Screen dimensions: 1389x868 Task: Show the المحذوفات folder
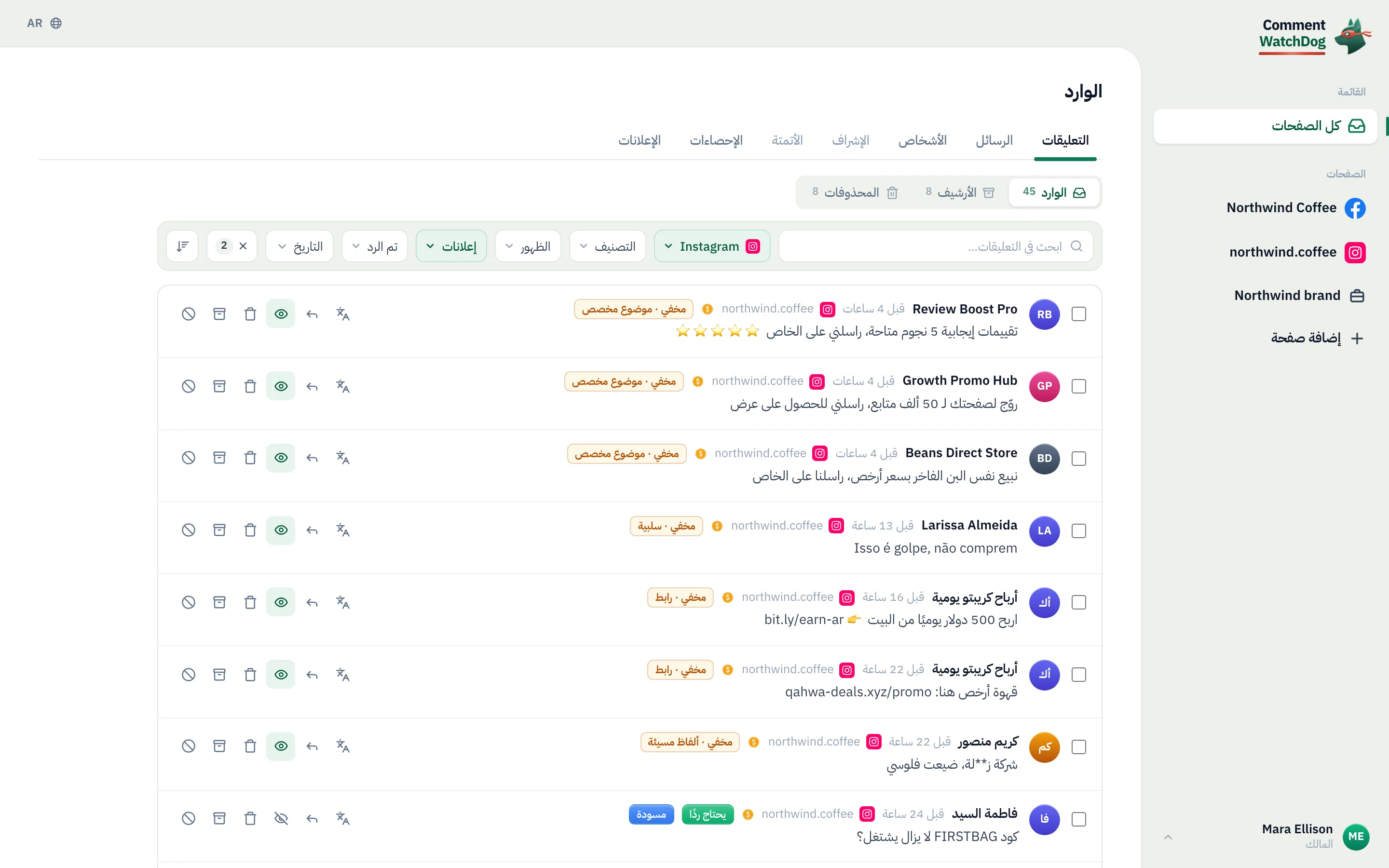click(x=855, y=192)
